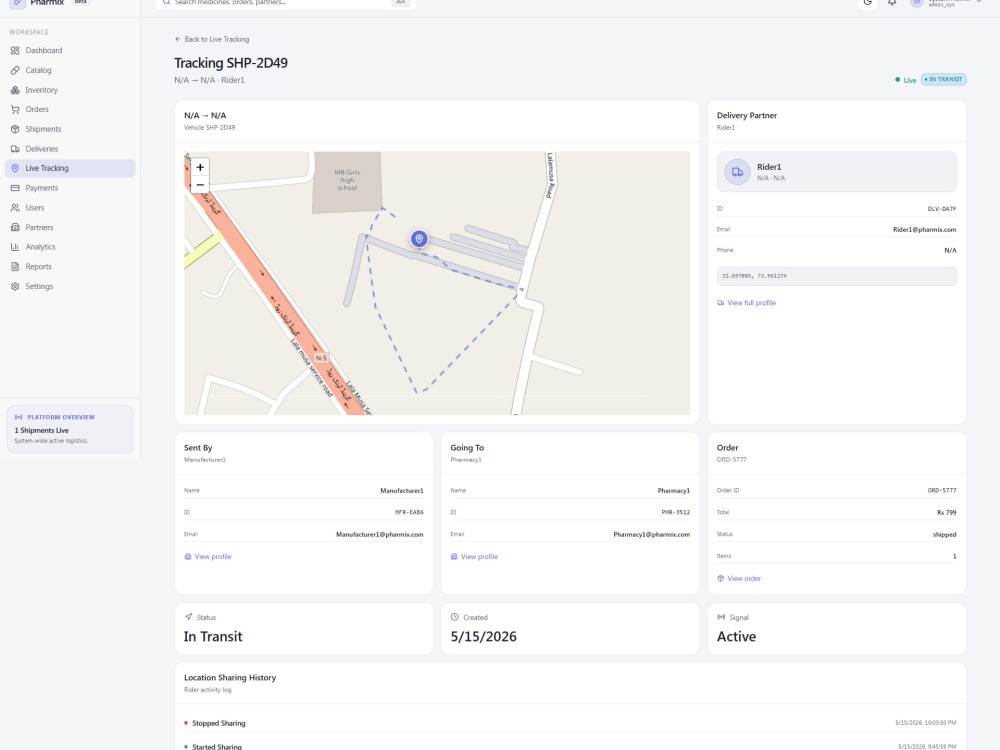The height and width of the screenshot is (750, 1000).
Task: Zoom out on the map
Action: (x=200, y=184)
